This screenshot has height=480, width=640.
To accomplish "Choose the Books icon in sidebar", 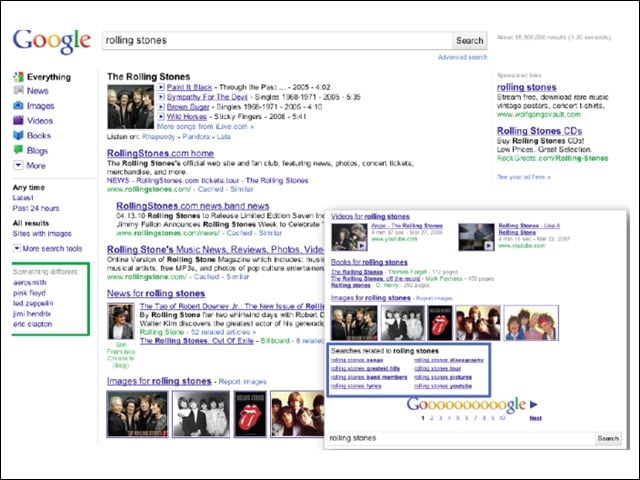I will click(18, 135).
